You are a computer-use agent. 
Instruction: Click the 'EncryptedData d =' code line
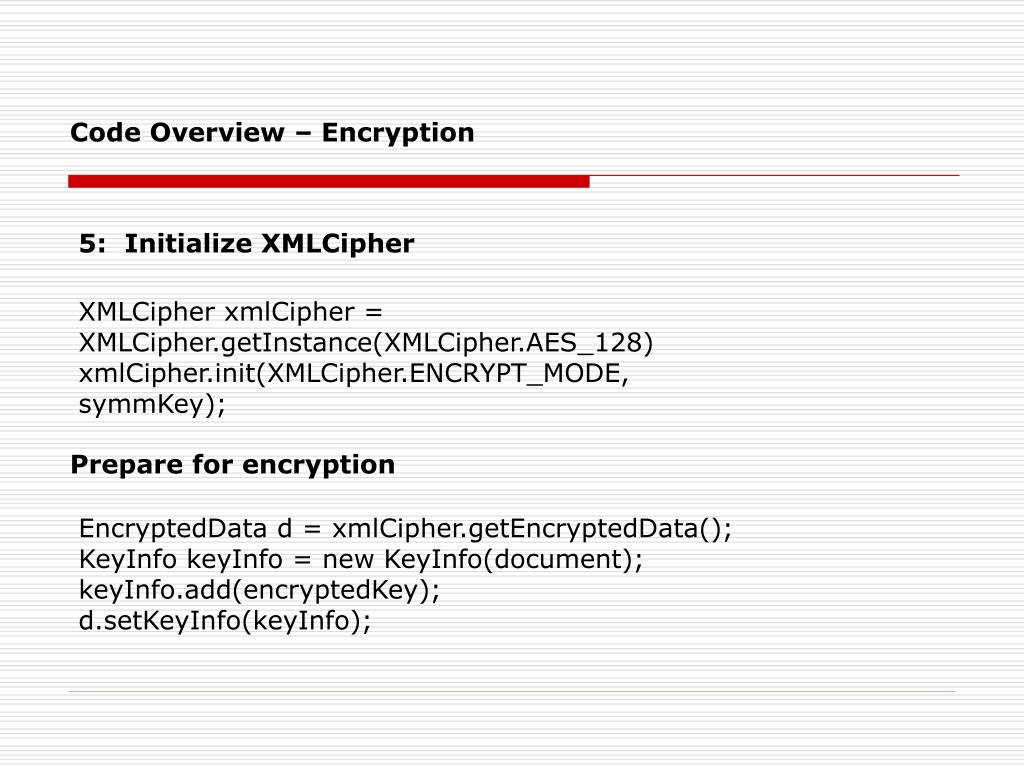pos(406,528)
